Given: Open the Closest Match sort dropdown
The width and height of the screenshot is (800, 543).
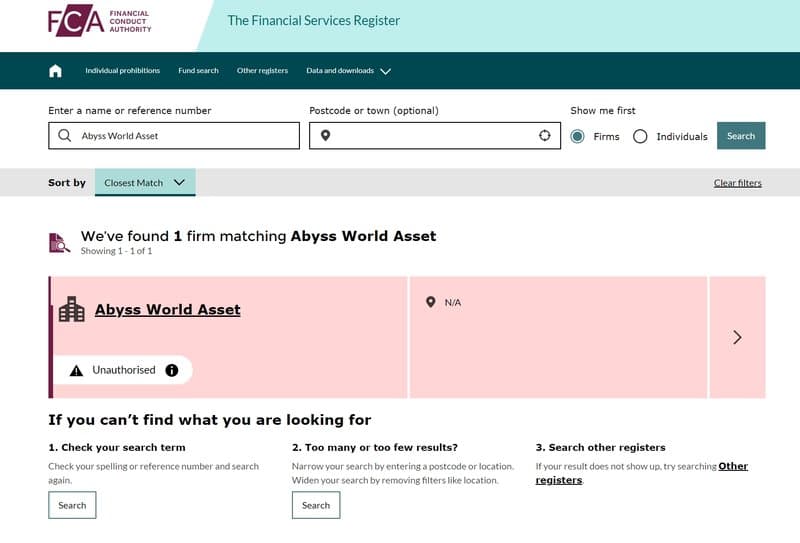Looking at the screenshot, I should [145, 182].
